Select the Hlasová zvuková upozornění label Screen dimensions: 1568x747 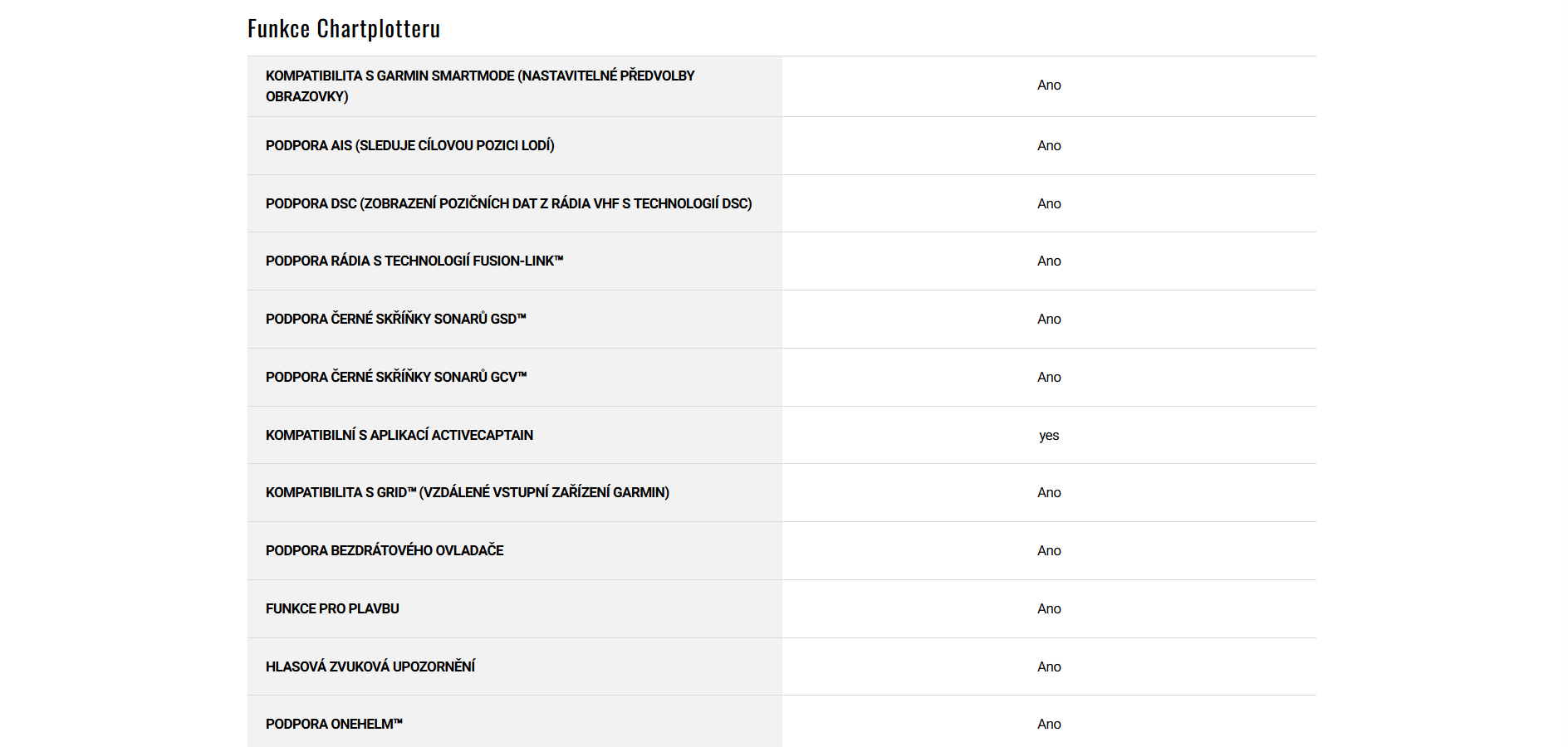click(370, 667)
